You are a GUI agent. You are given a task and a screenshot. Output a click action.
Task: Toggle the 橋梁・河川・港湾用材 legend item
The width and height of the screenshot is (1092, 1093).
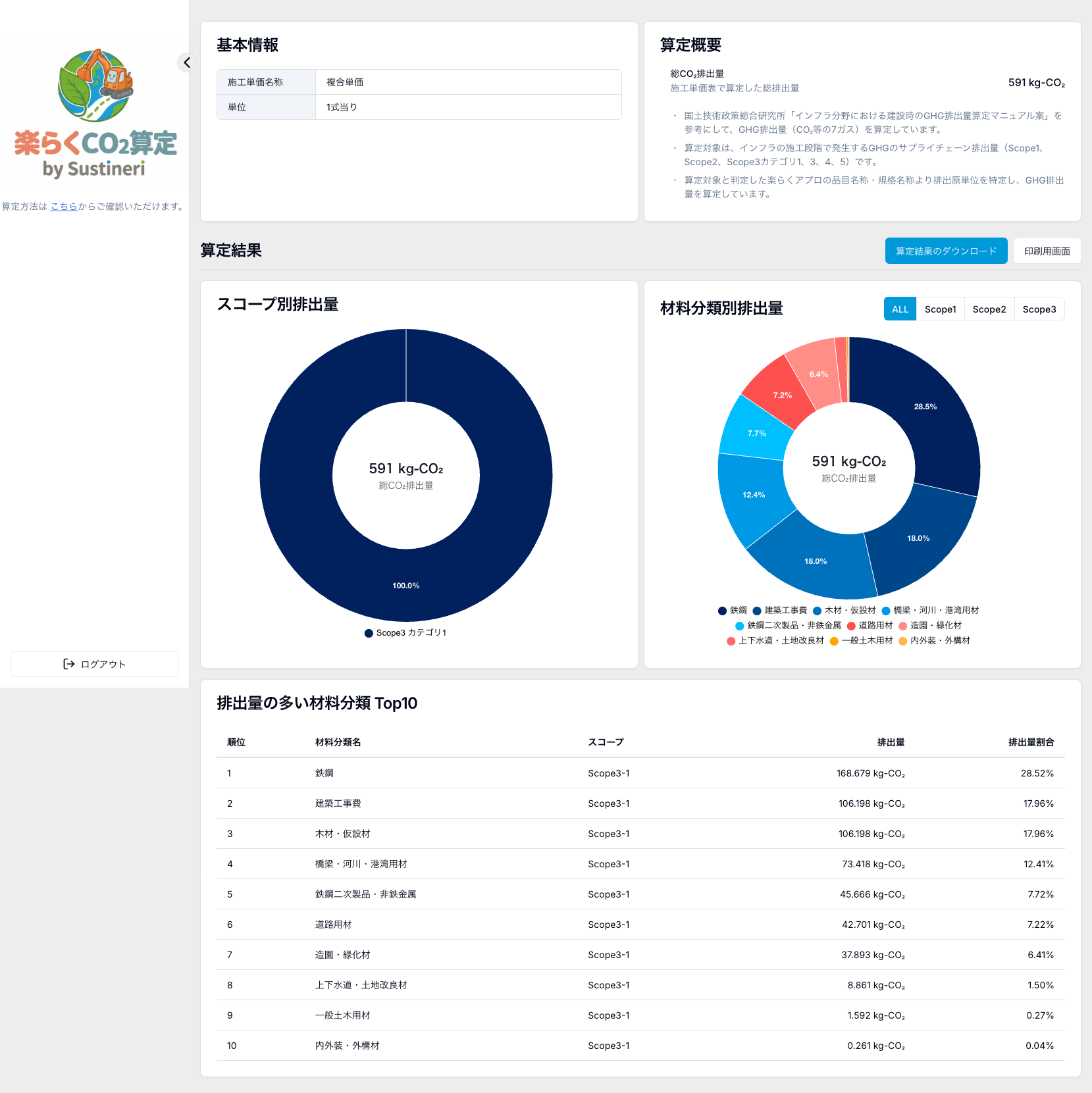(x=930, y=611)
